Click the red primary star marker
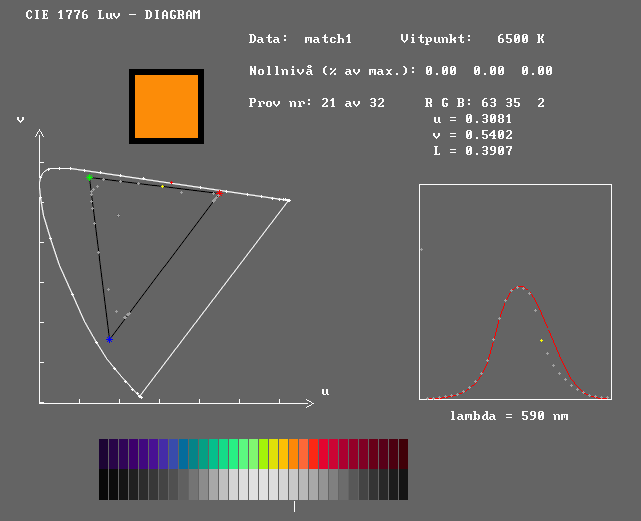 click(x=220, y=193)
